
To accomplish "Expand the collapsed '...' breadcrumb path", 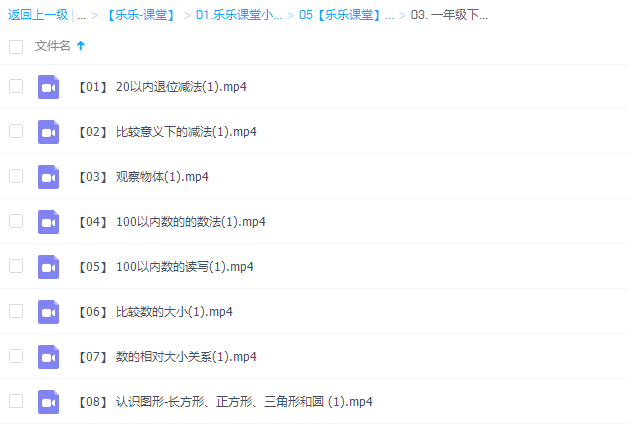I will click(81, 15).
